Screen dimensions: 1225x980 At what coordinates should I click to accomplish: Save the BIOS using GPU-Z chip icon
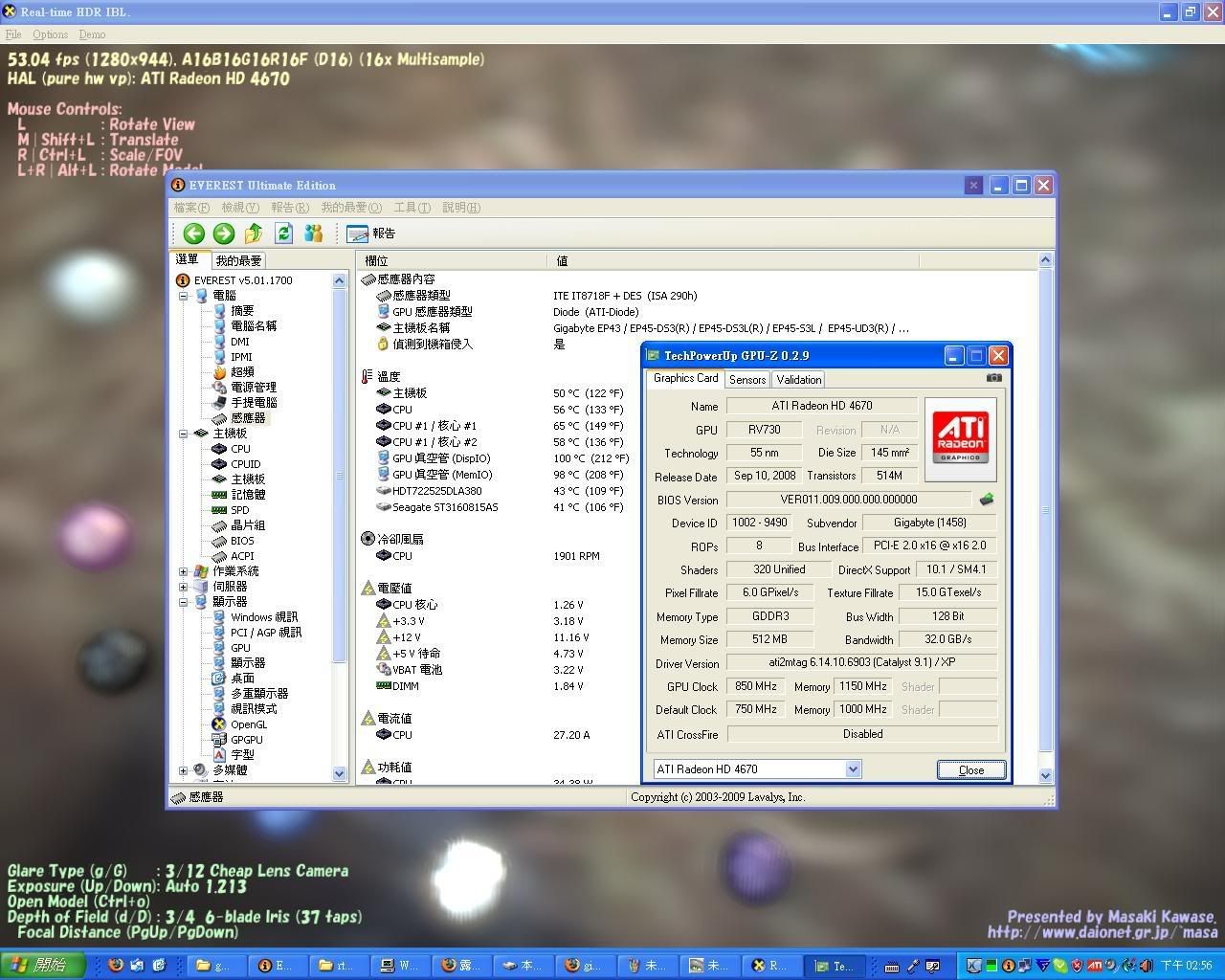986,500
